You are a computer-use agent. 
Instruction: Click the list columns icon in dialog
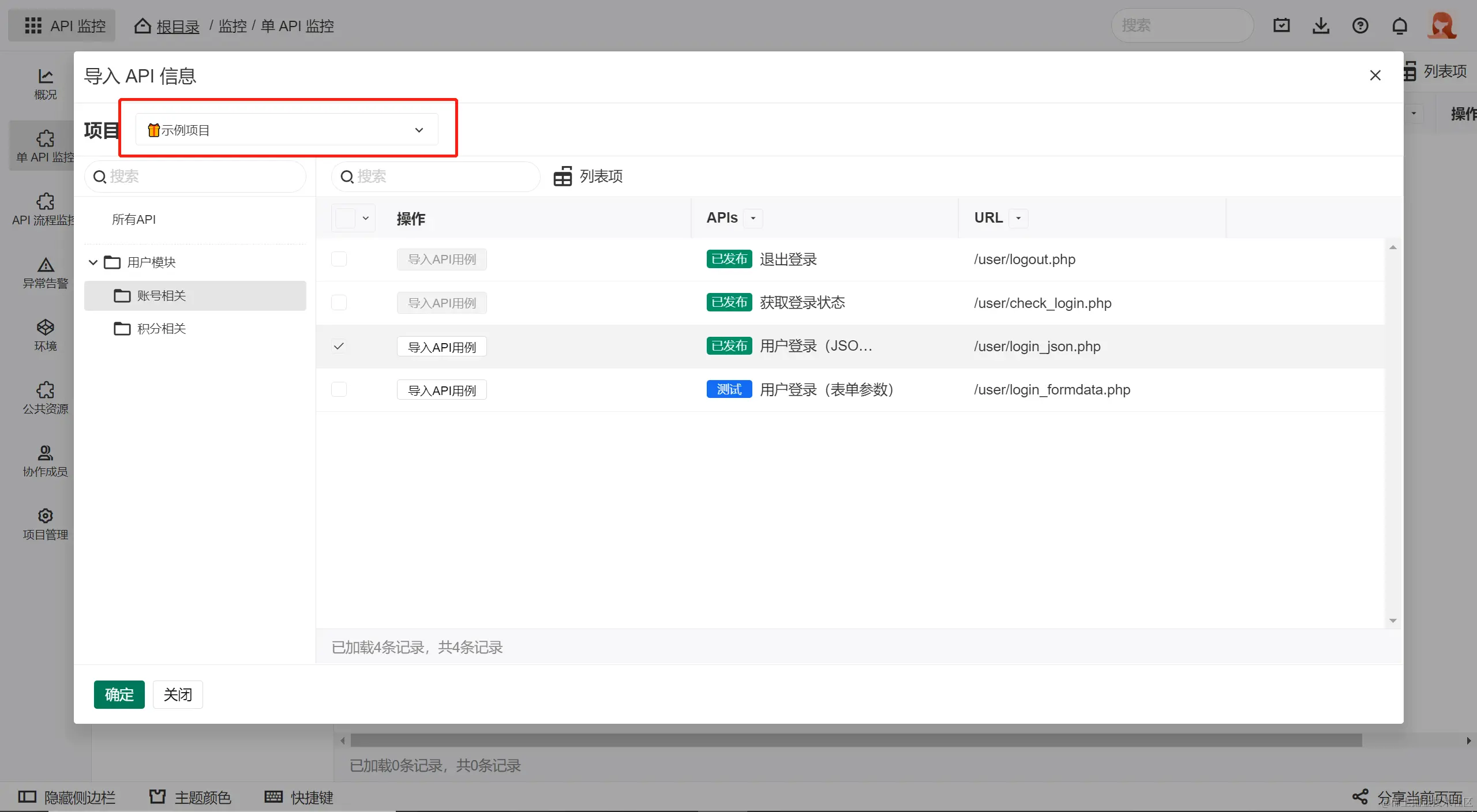pos(563,176)
